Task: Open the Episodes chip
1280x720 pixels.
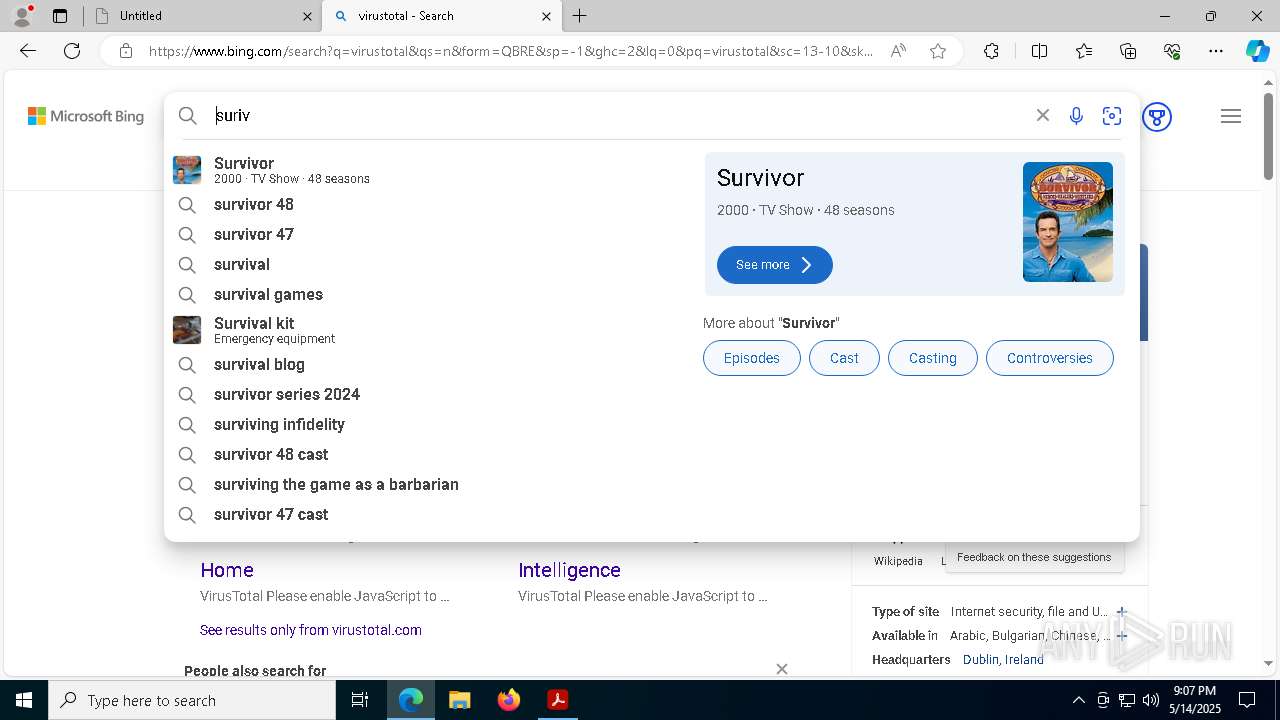Action: tap(751, 358)
